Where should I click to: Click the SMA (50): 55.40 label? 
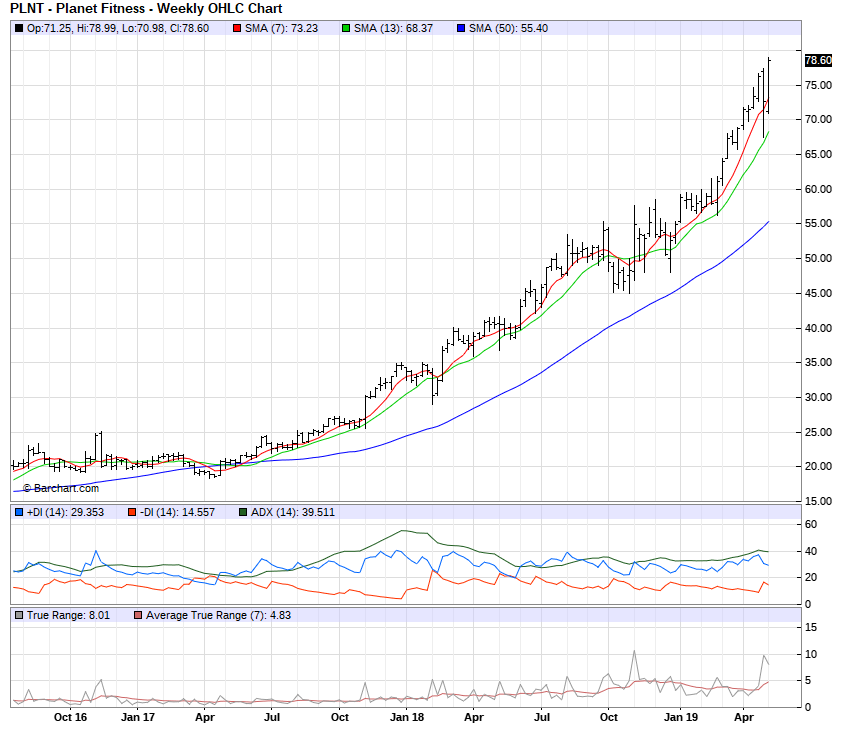click(x=508, y=29)
